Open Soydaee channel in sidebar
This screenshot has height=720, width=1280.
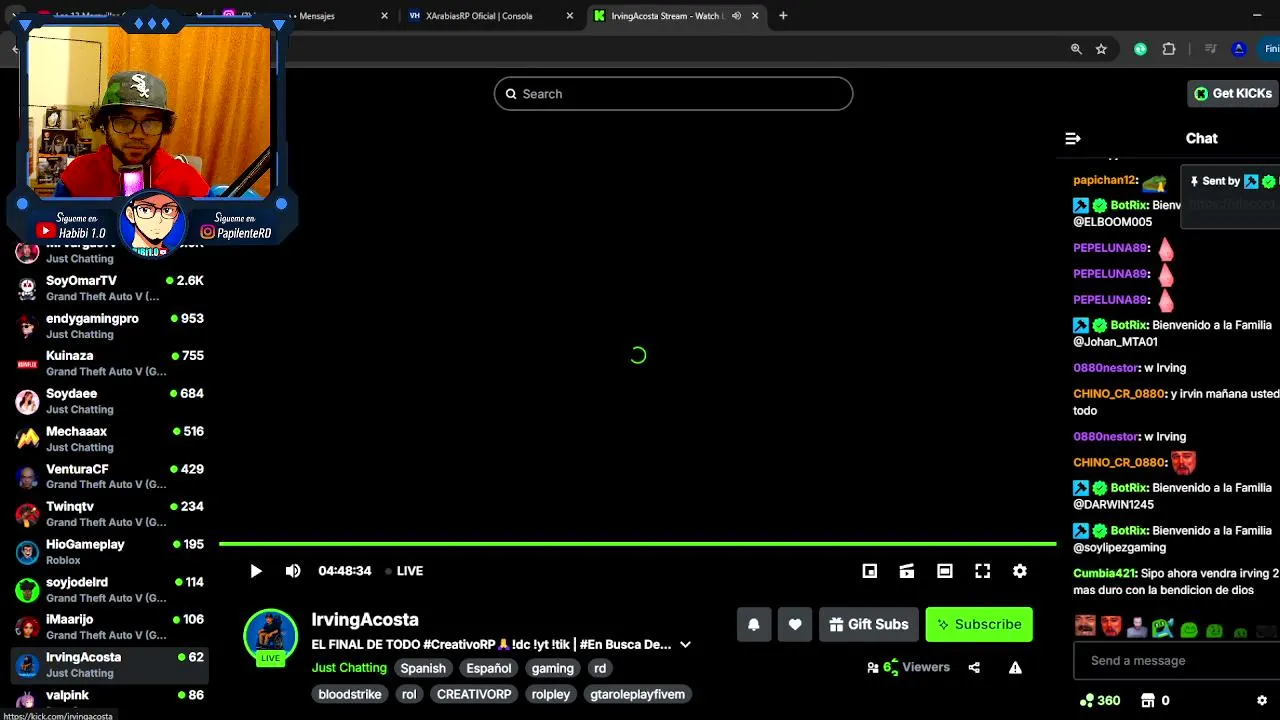pos(110,401)
